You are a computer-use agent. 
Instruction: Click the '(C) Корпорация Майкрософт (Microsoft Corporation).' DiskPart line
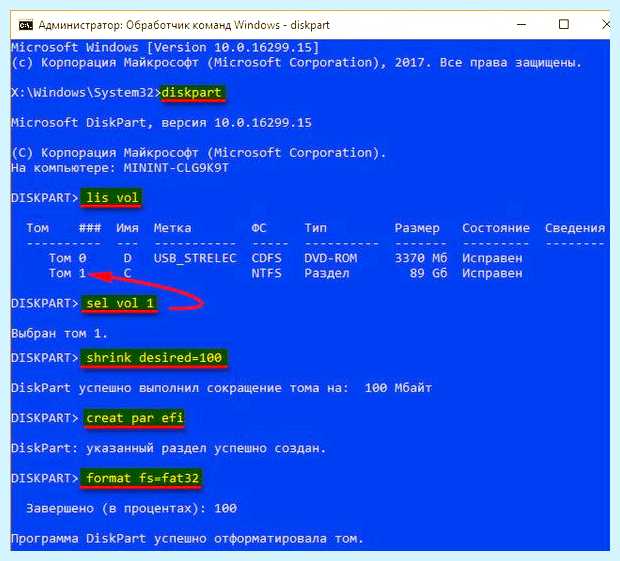(198, 153)
